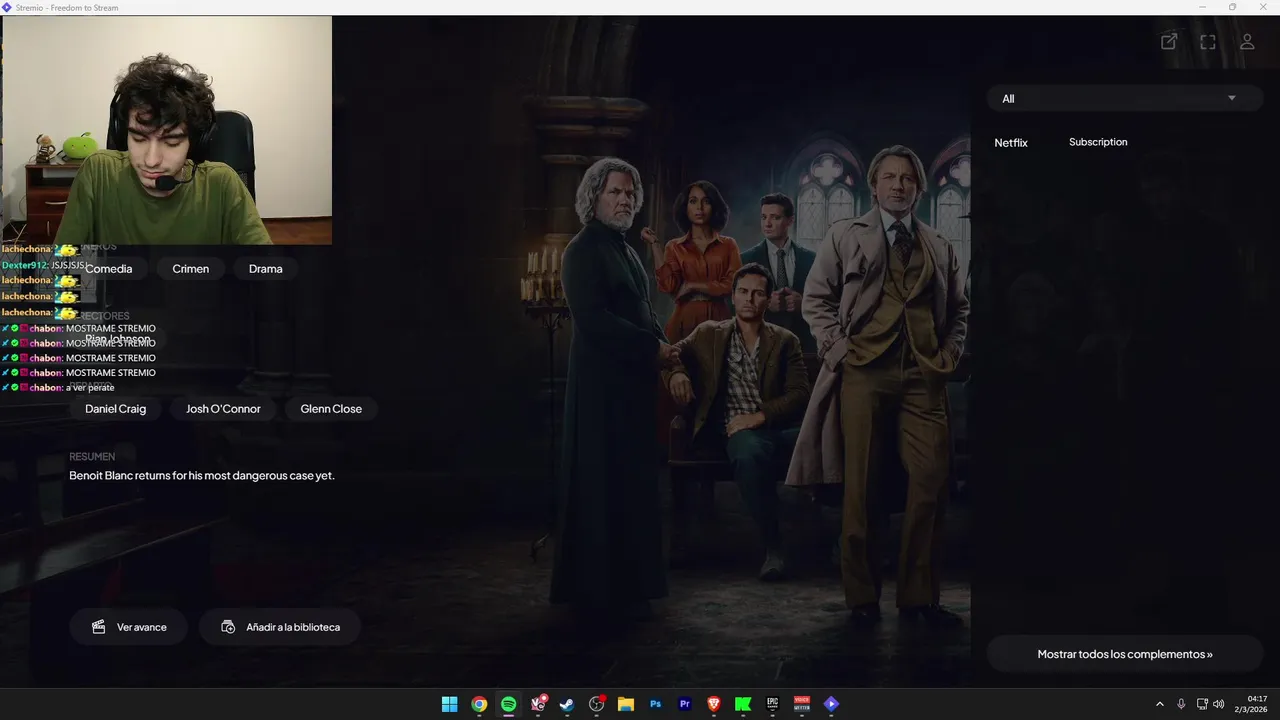Open File Explorer from taskbar
Viewport: 1280px width, 720px height.
point(626,704)
